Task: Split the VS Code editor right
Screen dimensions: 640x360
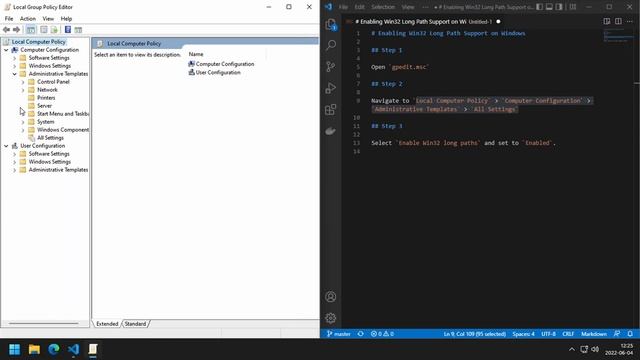Action: [618, 21]
